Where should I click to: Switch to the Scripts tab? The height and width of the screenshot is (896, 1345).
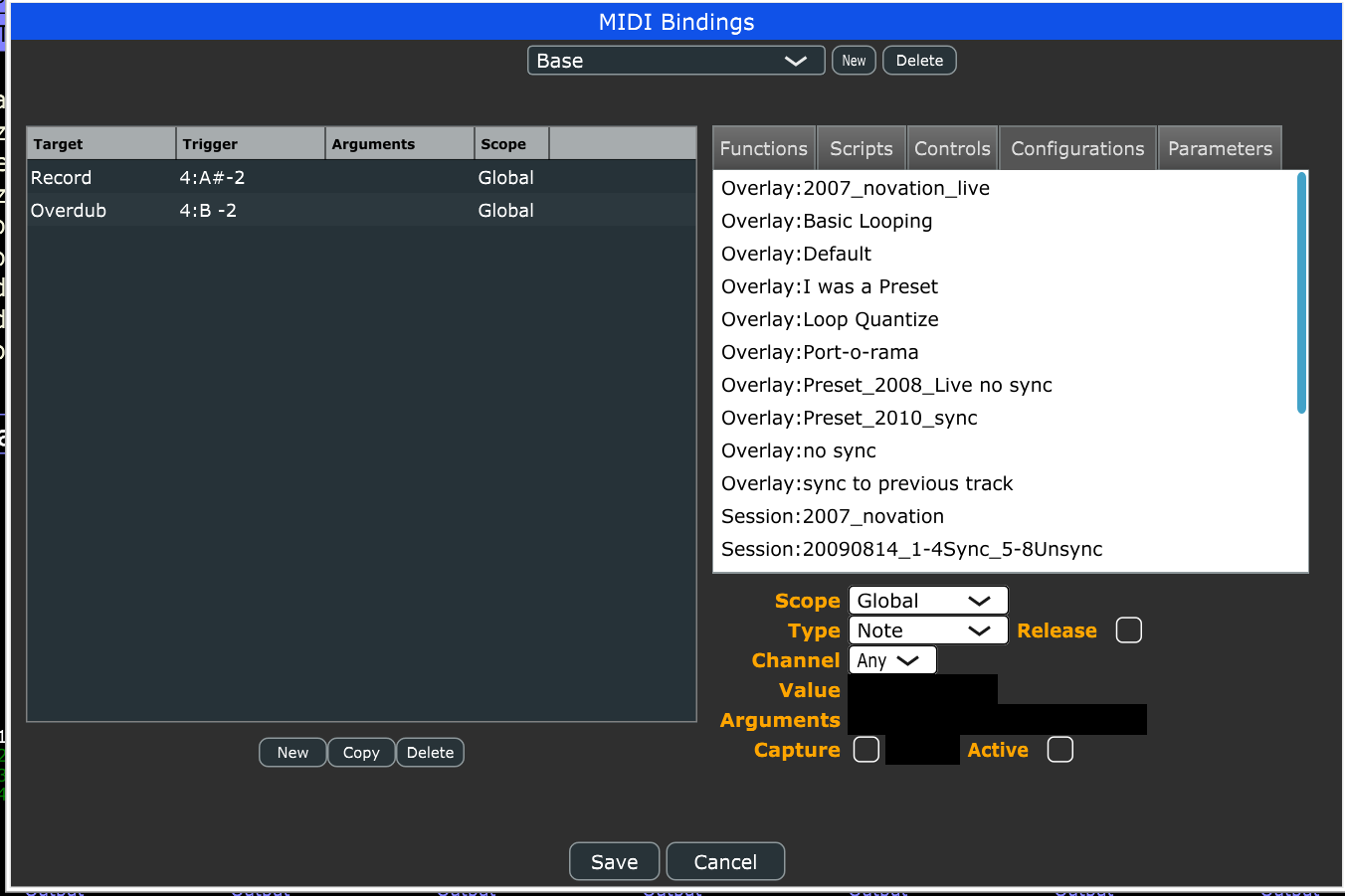click(860, 147)
